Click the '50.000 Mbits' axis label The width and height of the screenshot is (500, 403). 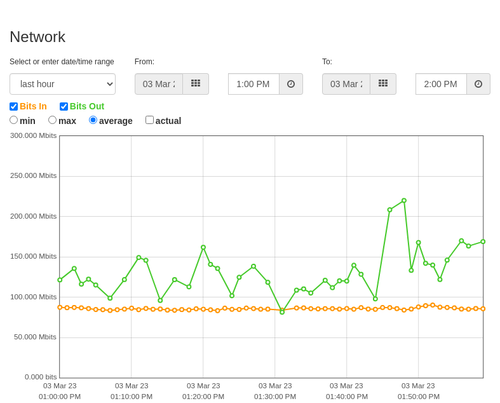tap(35, 337)
